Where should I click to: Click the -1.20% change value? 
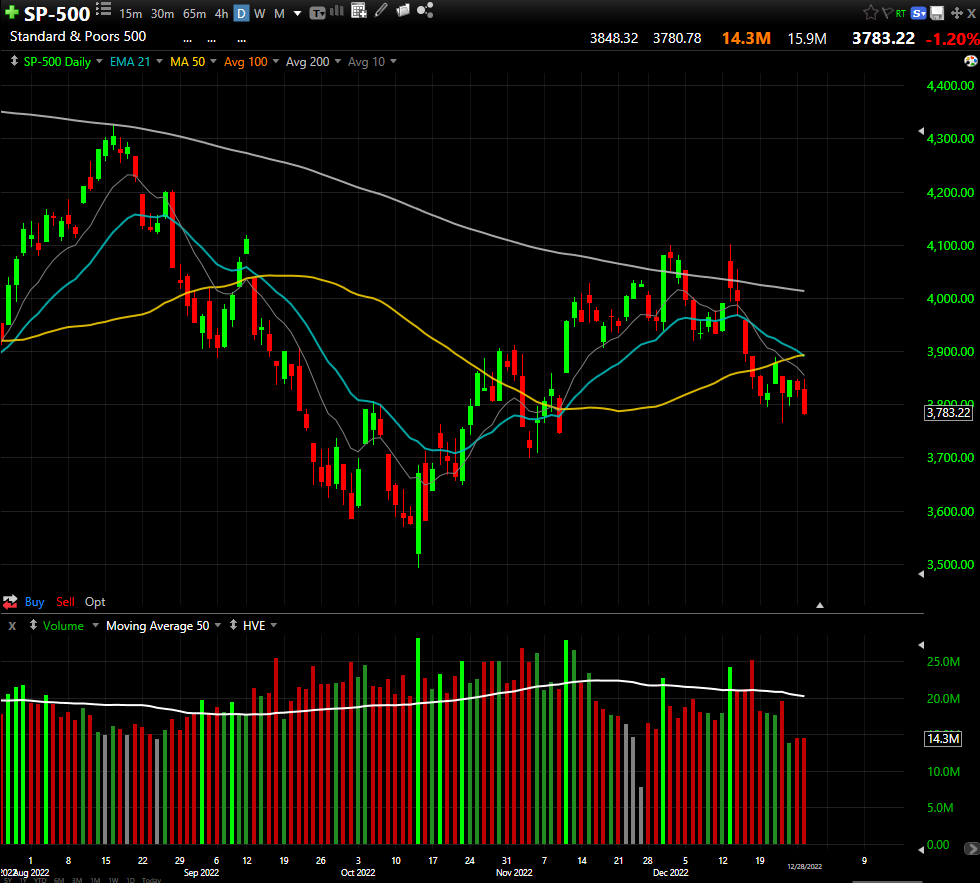952,39
